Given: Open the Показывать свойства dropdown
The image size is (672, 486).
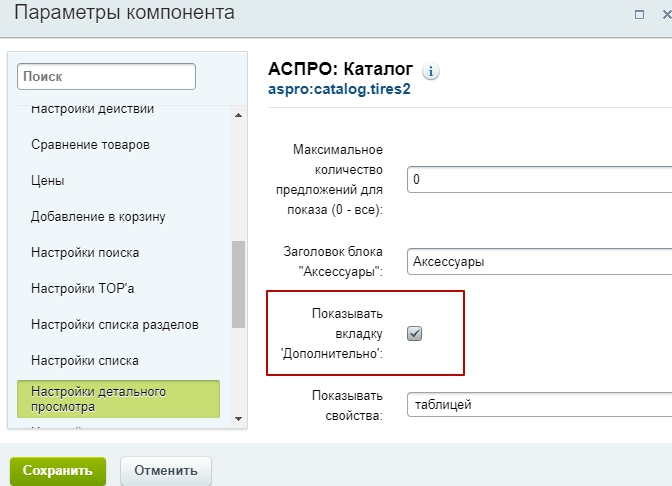Looking at the screenshot, I should (x=540, y=405).
